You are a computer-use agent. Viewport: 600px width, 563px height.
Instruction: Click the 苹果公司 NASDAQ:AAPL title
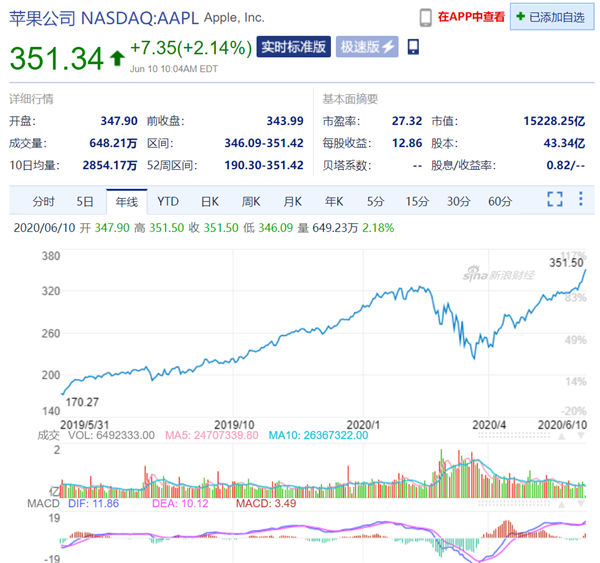click(x=104, y=18)
